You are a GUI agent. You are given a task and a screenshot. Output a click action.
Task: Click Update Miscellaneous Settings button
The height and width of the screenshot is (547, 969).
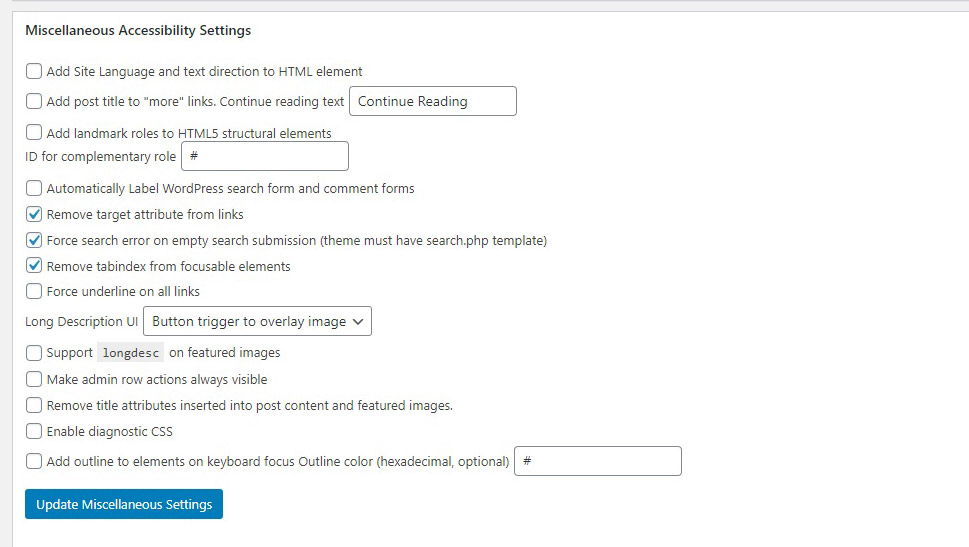point(124,504)
